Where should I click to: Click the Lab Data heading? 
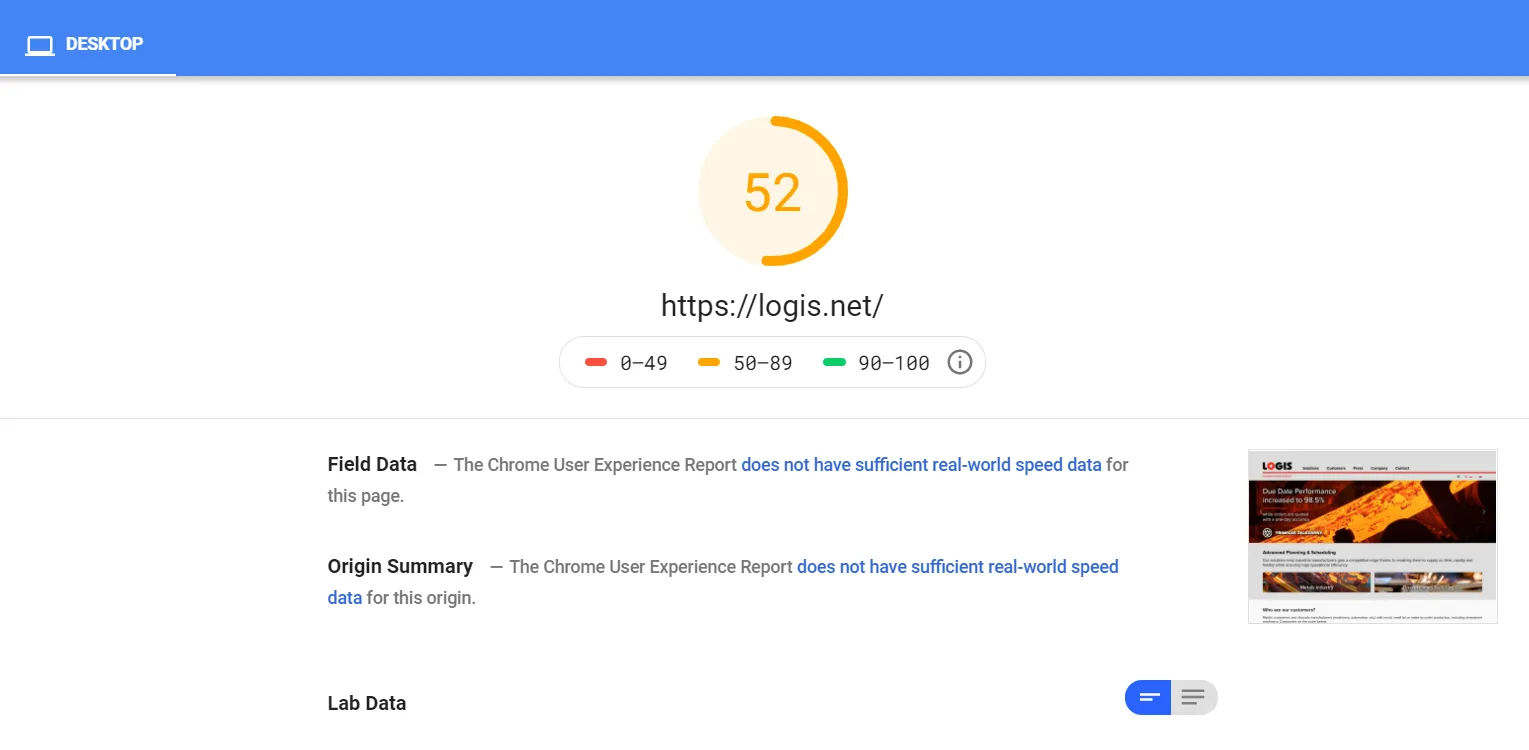point(367,703)
